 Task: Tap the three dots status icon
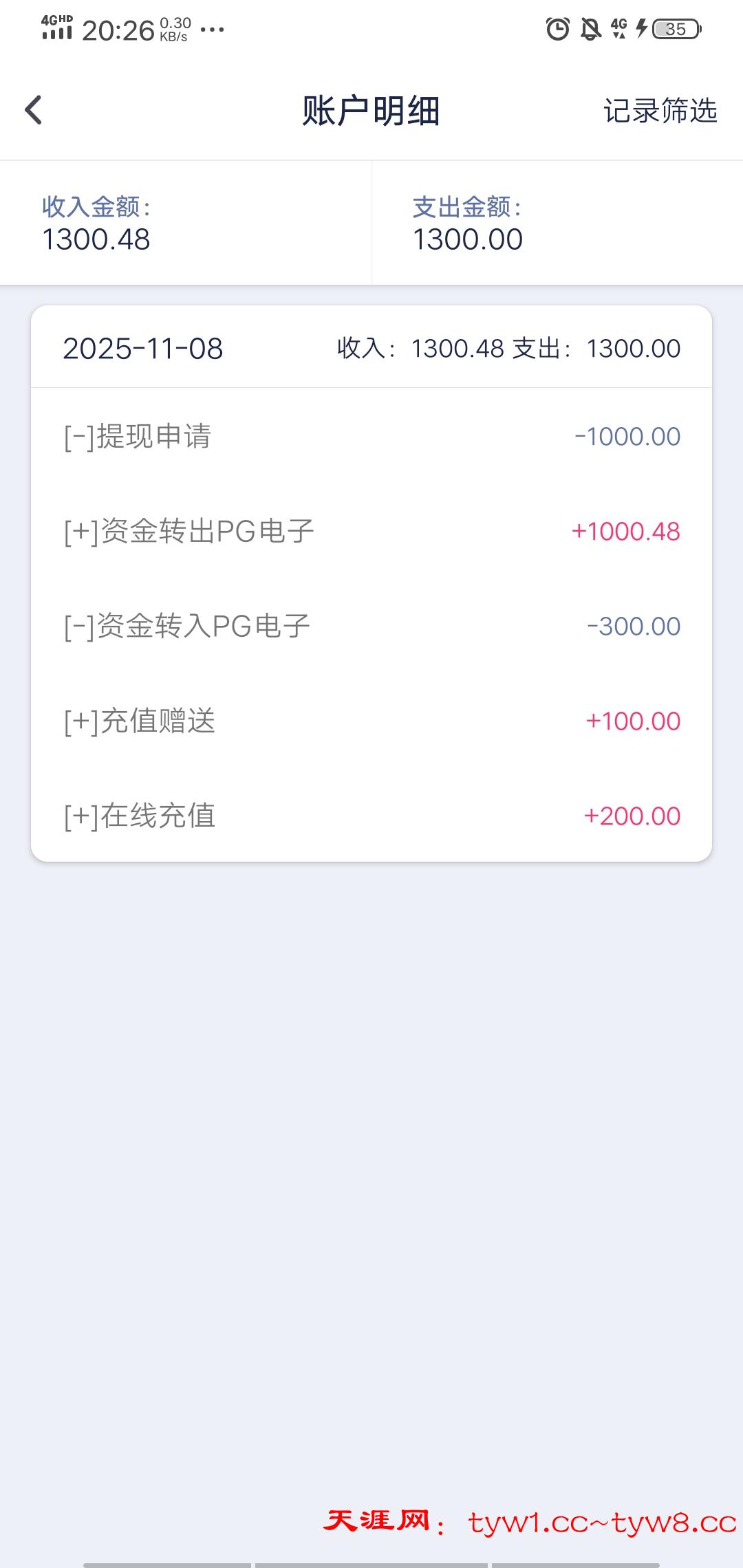tap(212, 30)
